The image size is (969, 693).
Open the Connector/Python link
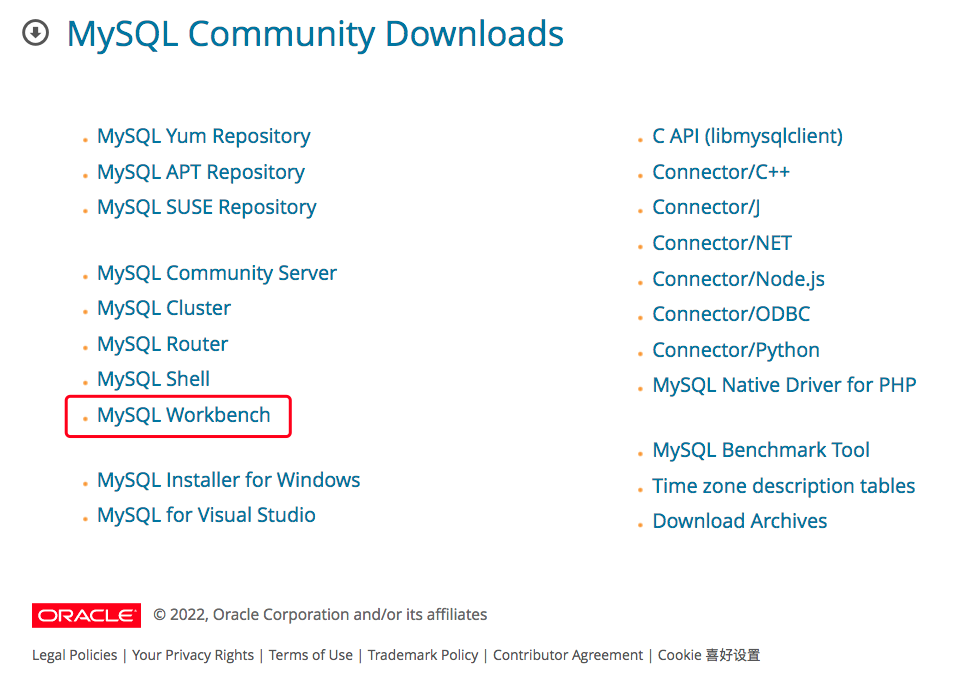(736, 350)
